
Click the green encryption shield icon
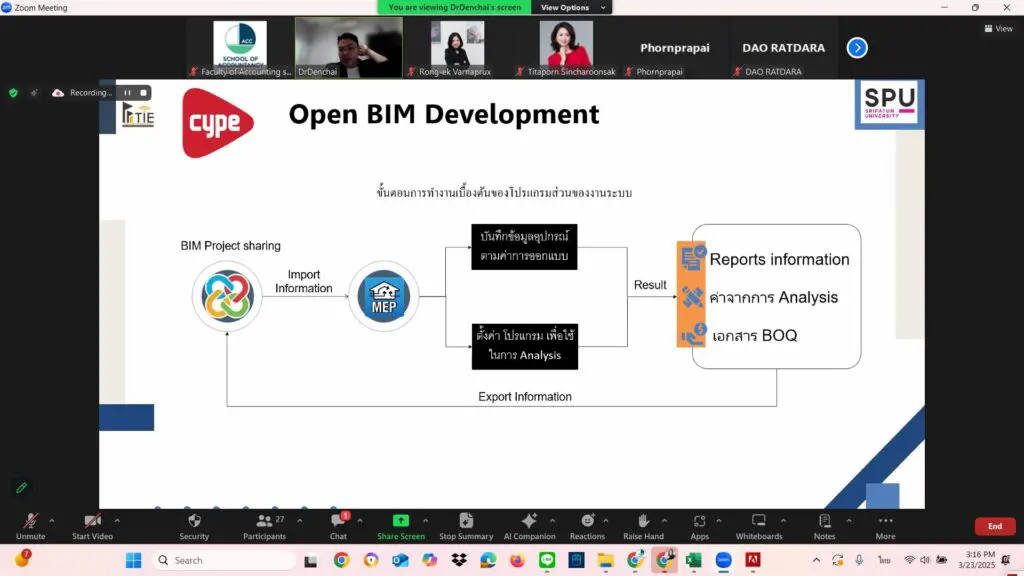(13, 93)
